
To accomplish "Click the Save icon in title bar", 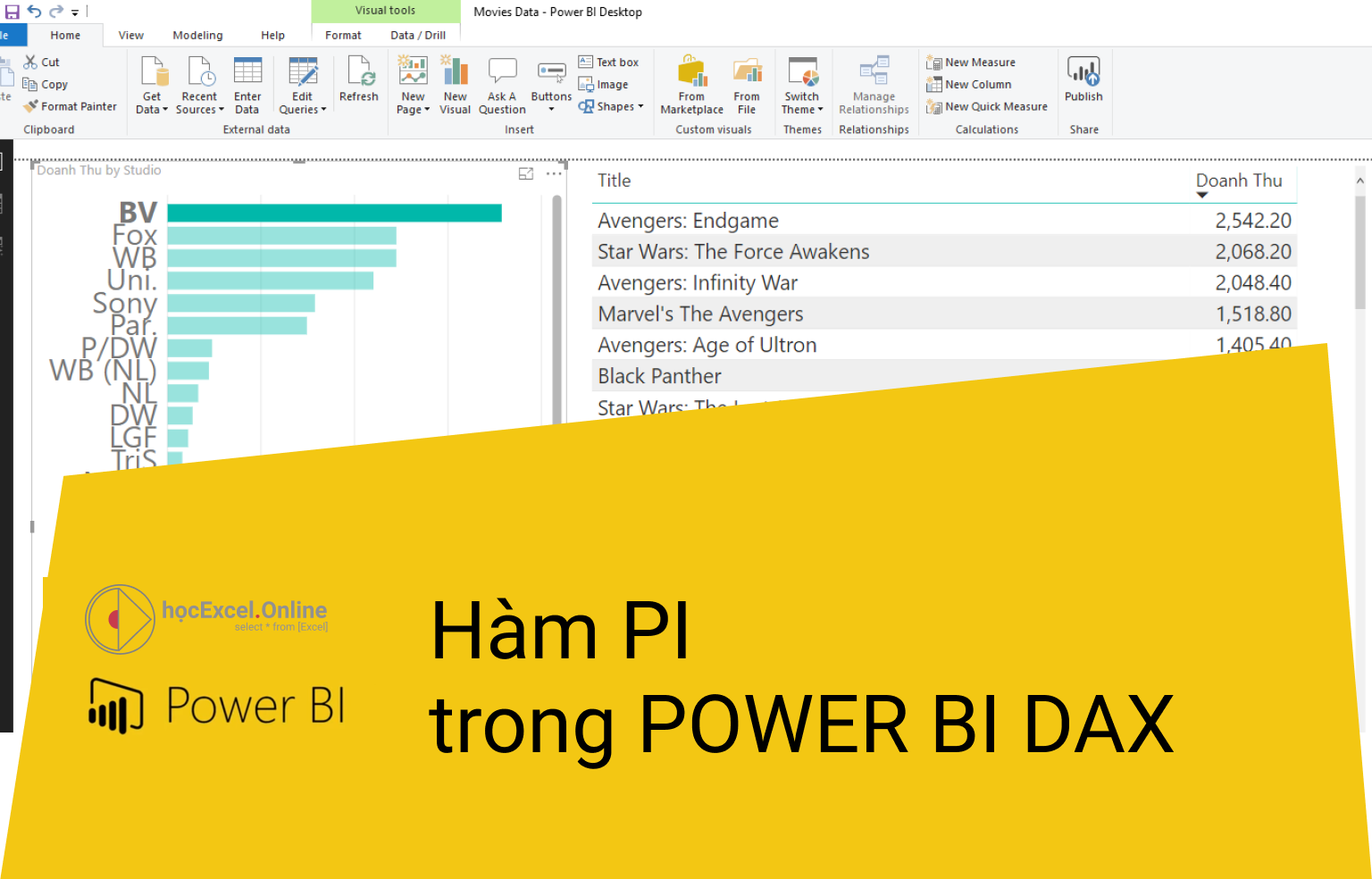I will 12,12.
